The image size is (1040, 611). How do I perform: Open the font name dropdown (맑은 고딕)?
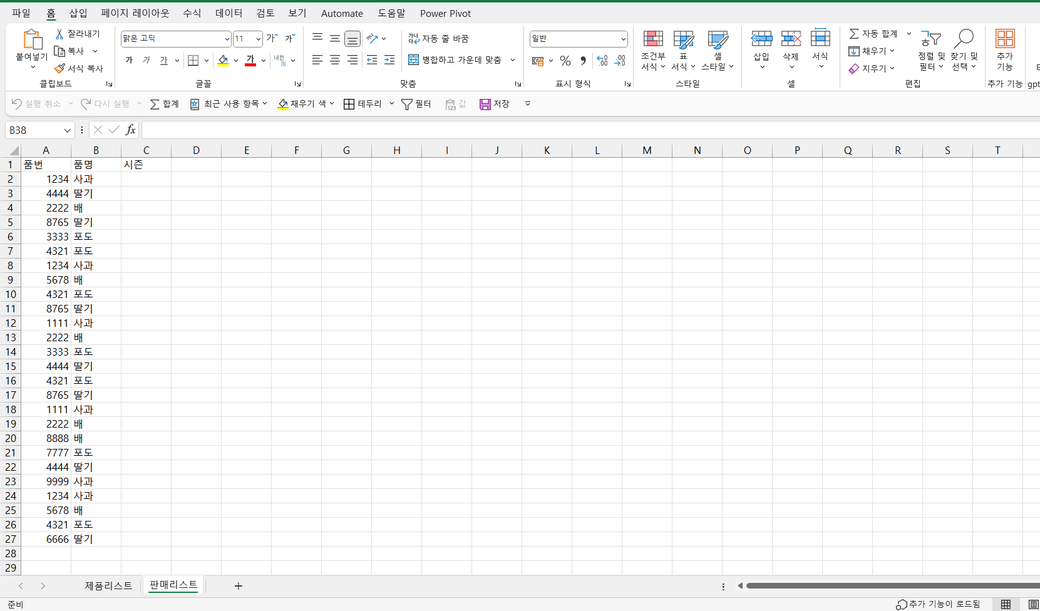pyautogui.click(x=226, y=39)
